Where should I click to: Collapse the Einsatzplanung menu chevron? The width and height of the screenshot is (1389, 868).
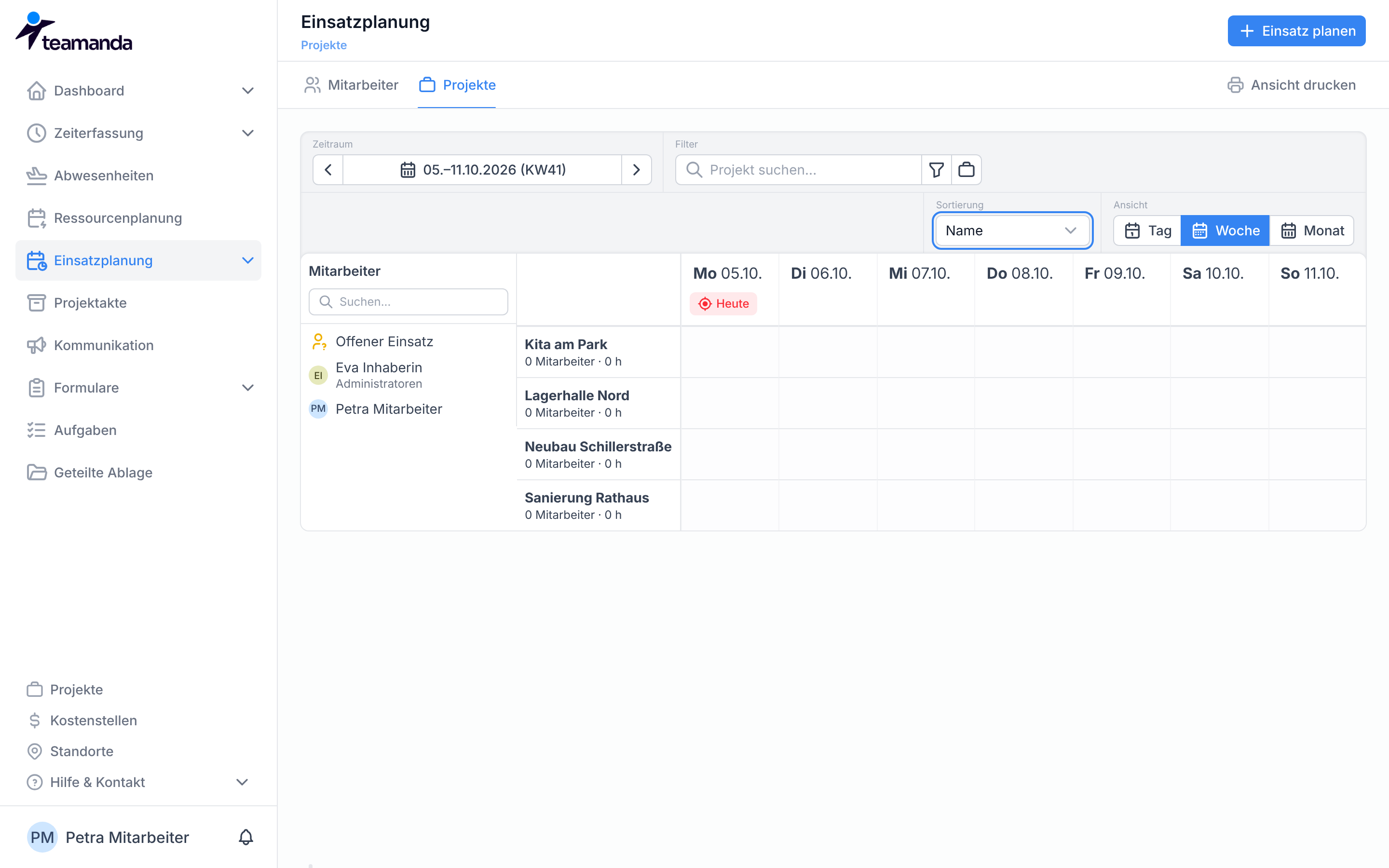pos(247,260)
